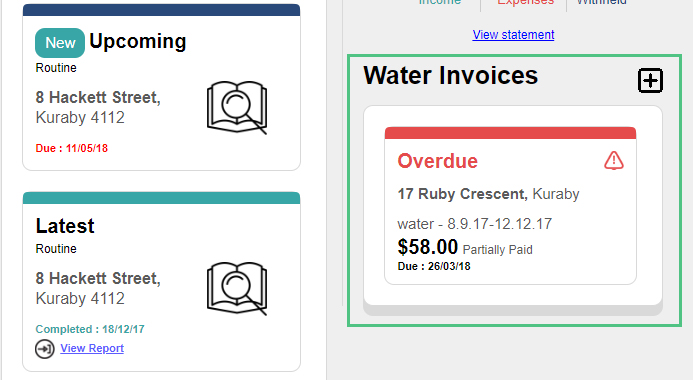Click the Due 11/05/18 date text
The height and width of the screenshot is (380, 693).
click(x=72, y=148)
